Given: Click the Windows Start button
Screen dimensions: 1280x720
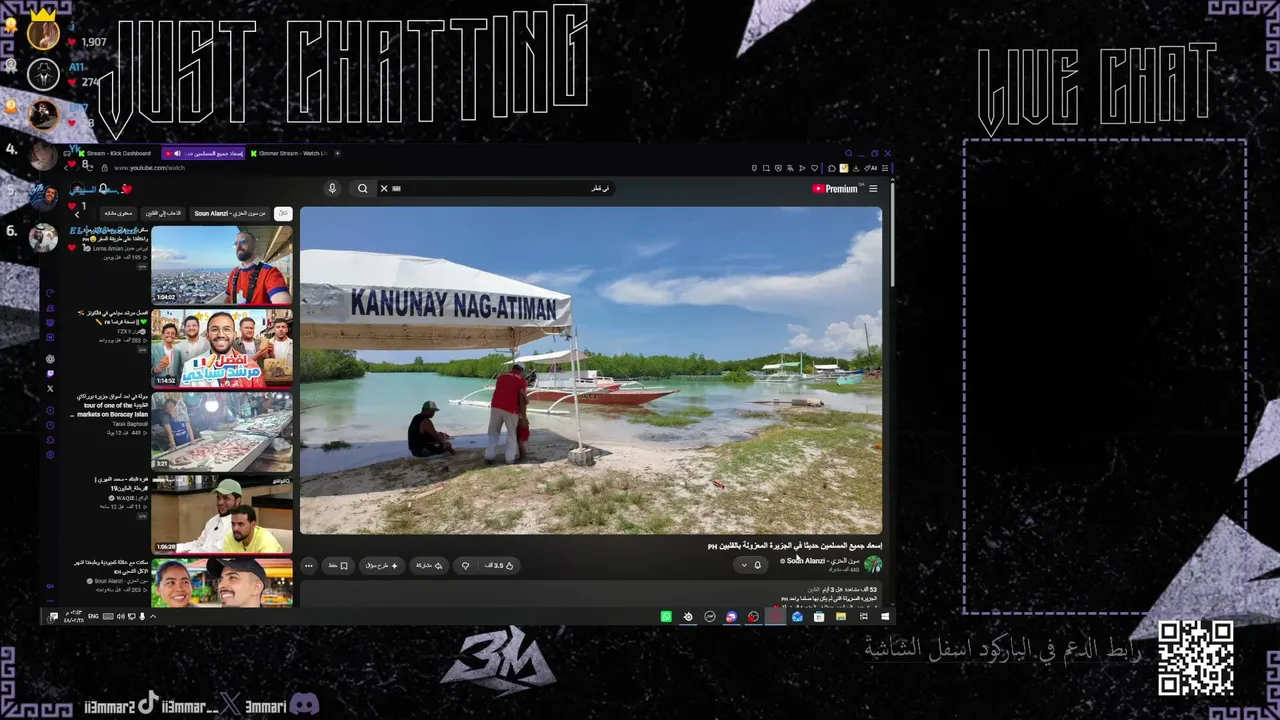Looking at the screenshot, I should [885, 617].
